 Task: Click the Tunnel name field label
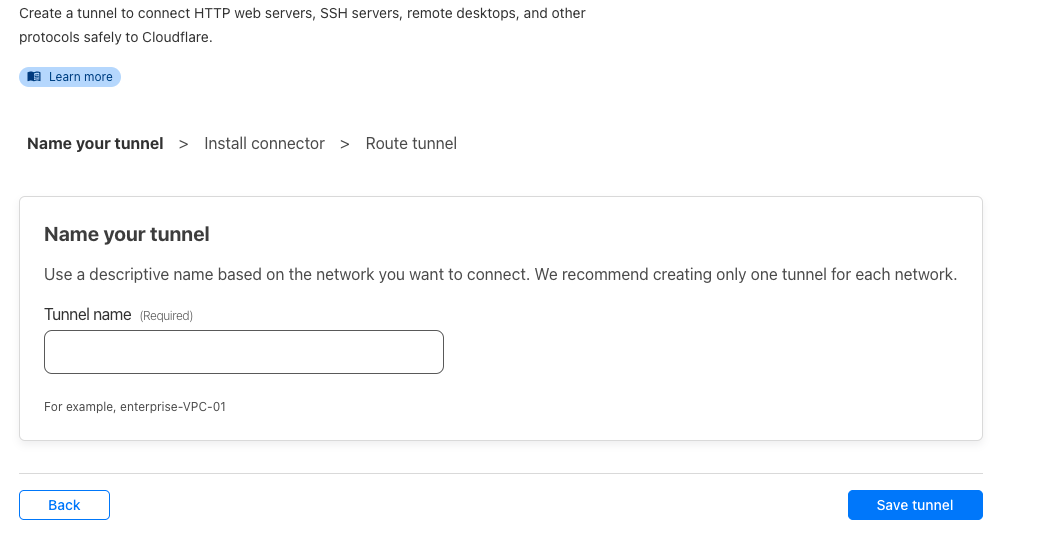click(x=88, y=314)
